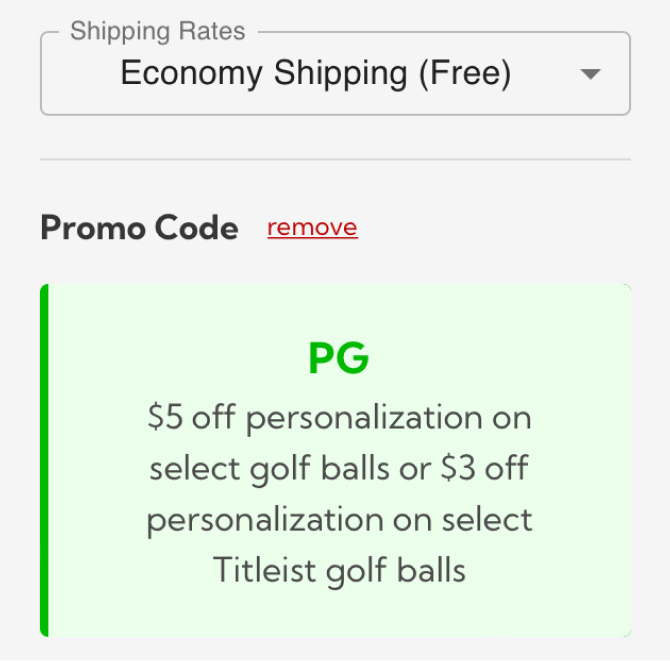Click the "$3 off" text in promo description
670x661 pixels.
483,468
